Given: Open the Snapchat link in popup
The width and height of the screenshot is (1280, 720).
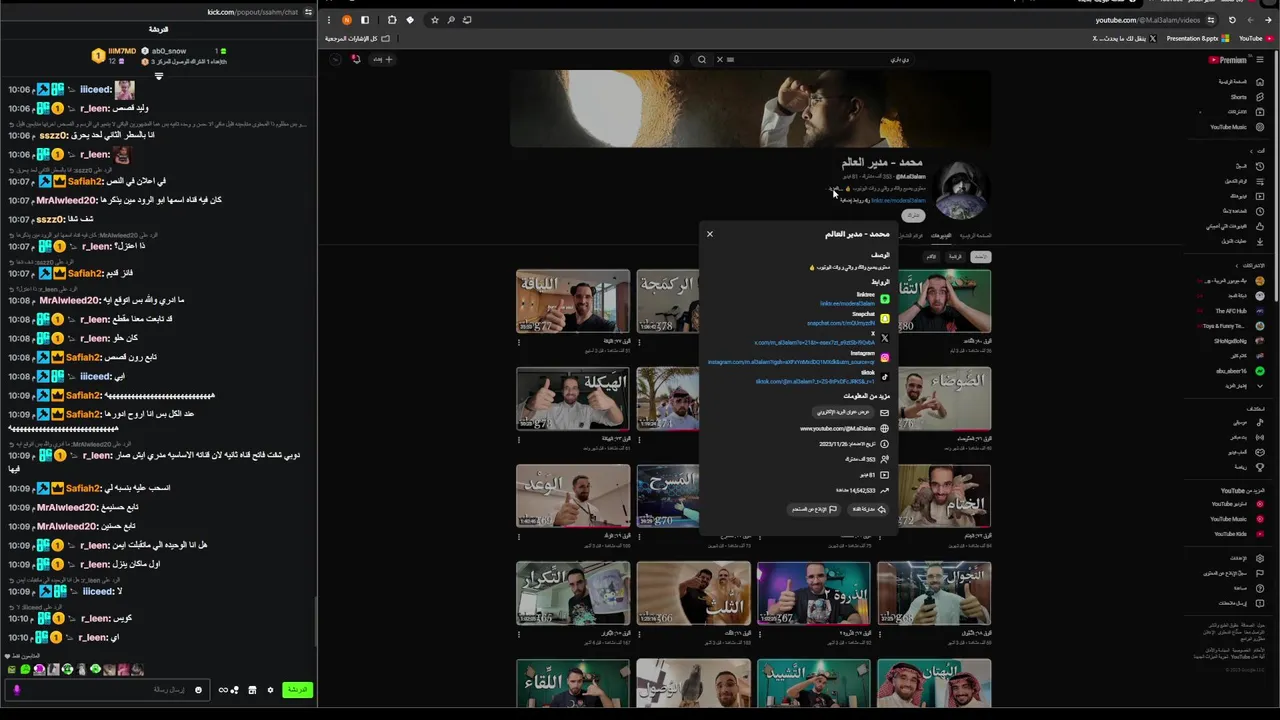Looking at the screenshot, I should click(x=841, y=323).
